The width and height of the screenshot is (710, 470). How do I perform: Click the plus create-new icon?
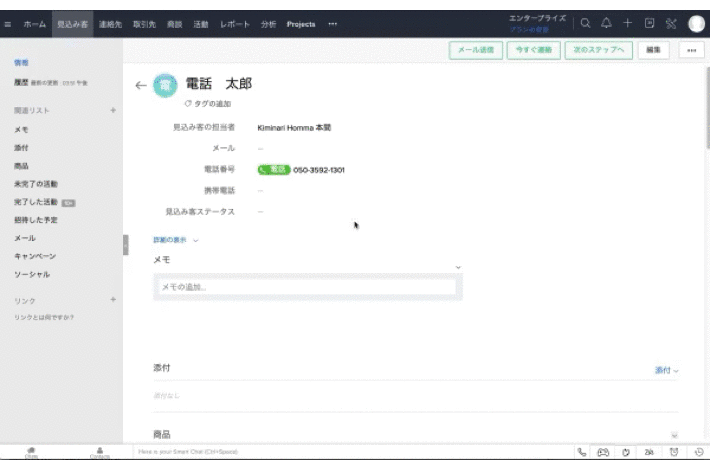coord(627,23)
